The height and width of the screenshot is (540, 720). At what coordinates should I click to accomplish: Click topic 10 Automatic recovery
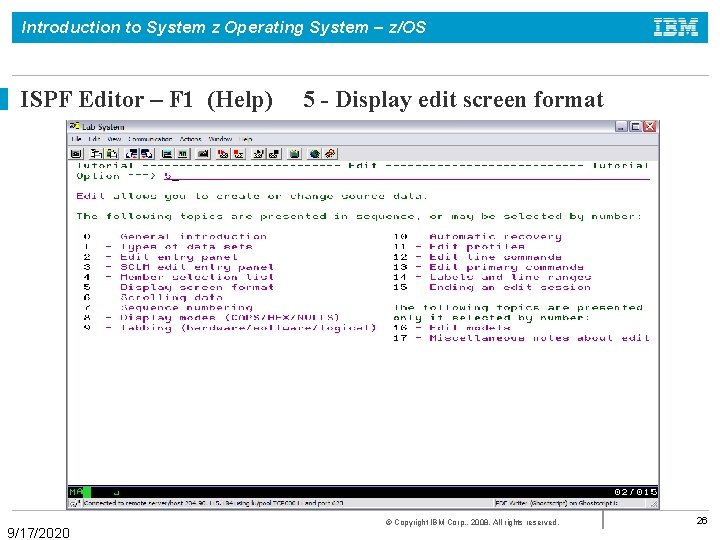(478, 236)
